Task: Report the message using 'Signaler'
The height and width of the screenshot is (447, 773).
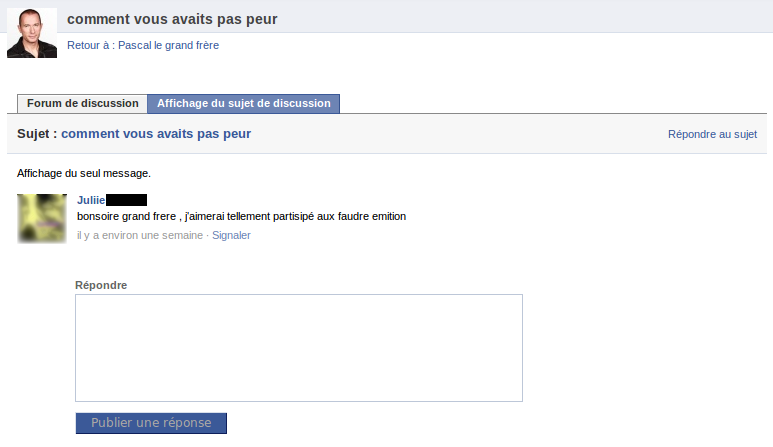Action: pyautogui.click(x=231, y=235)
